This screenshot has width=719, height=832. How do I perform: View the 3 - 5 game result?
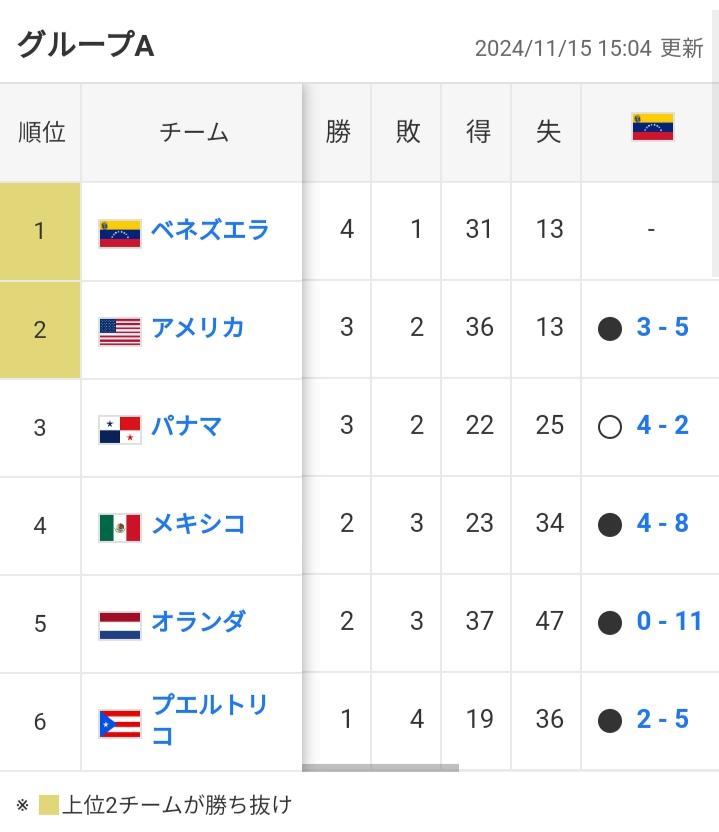point(662,327)
